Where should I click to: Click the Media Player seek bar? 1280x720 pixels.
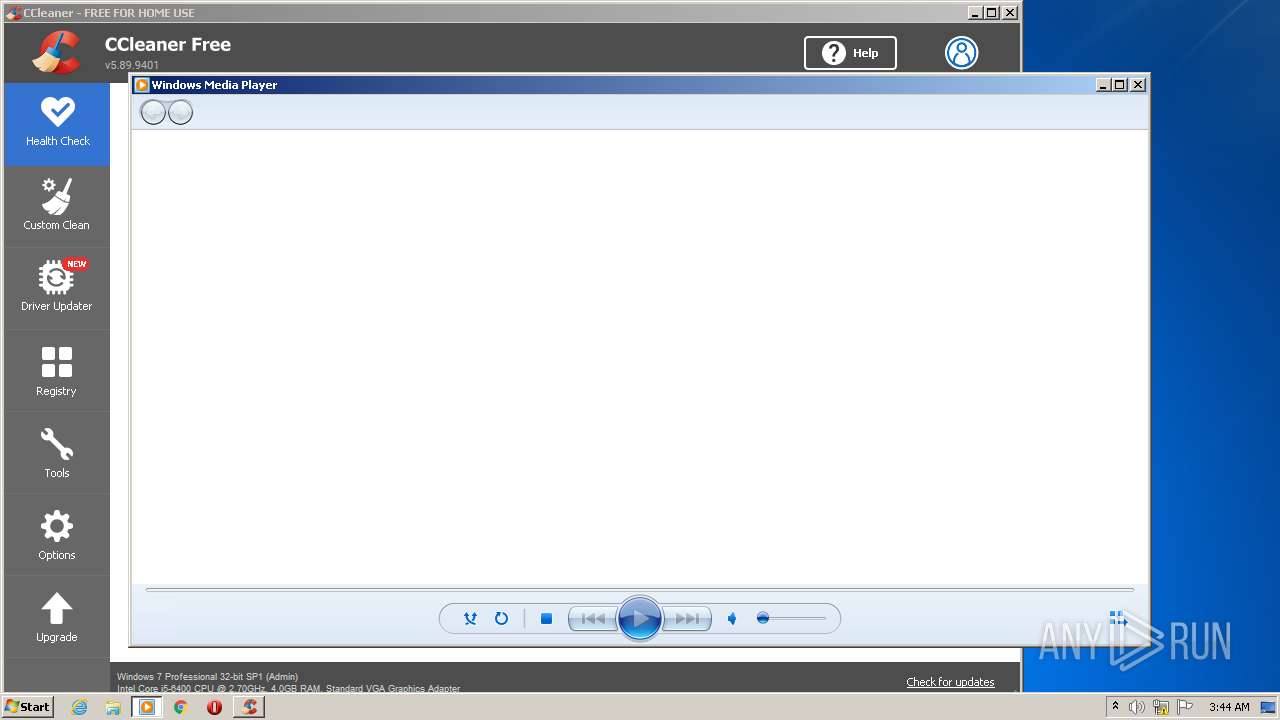(x=640, y=590)
